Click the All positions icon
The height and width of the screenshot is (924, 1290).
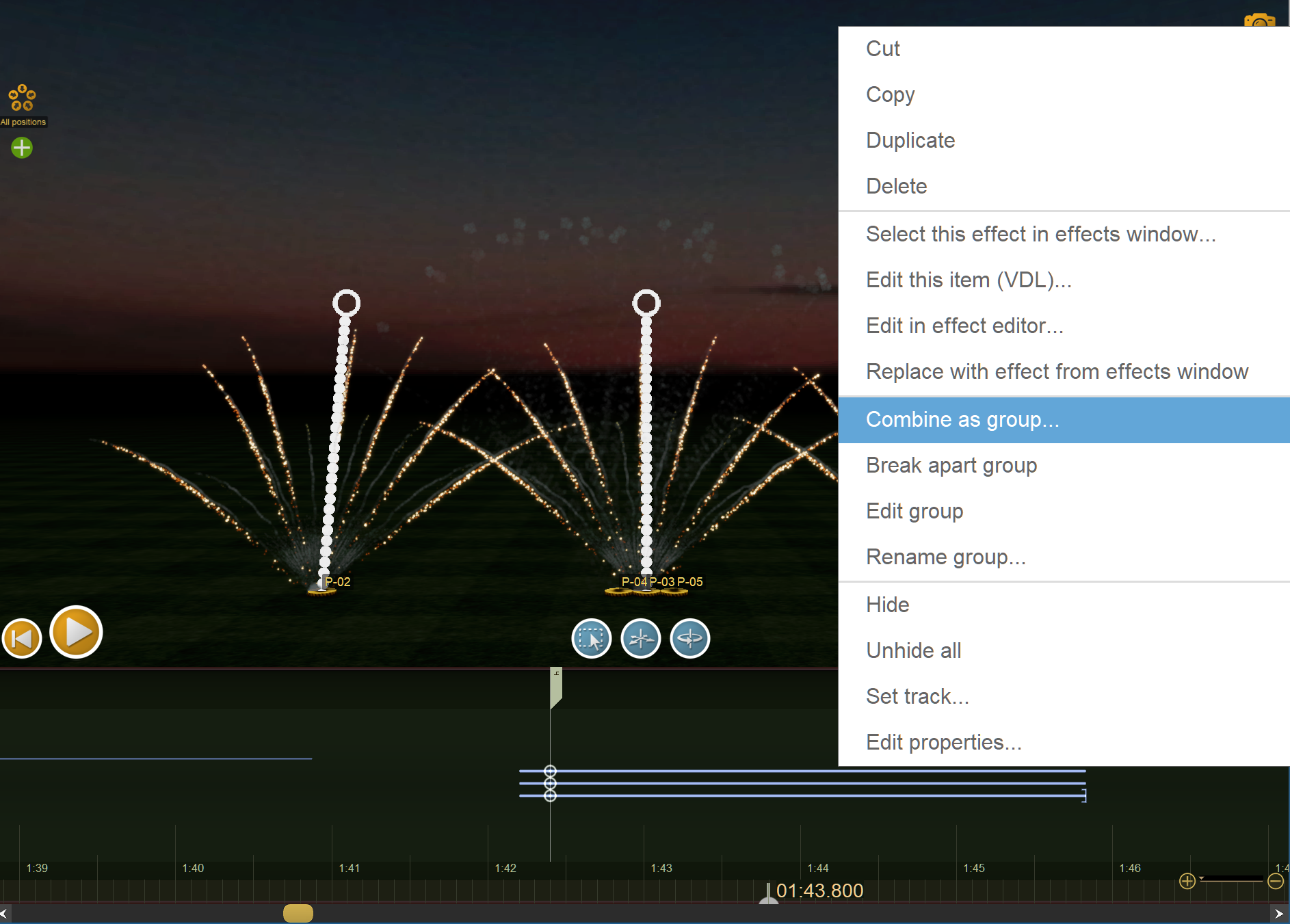[x=22, y=98]
